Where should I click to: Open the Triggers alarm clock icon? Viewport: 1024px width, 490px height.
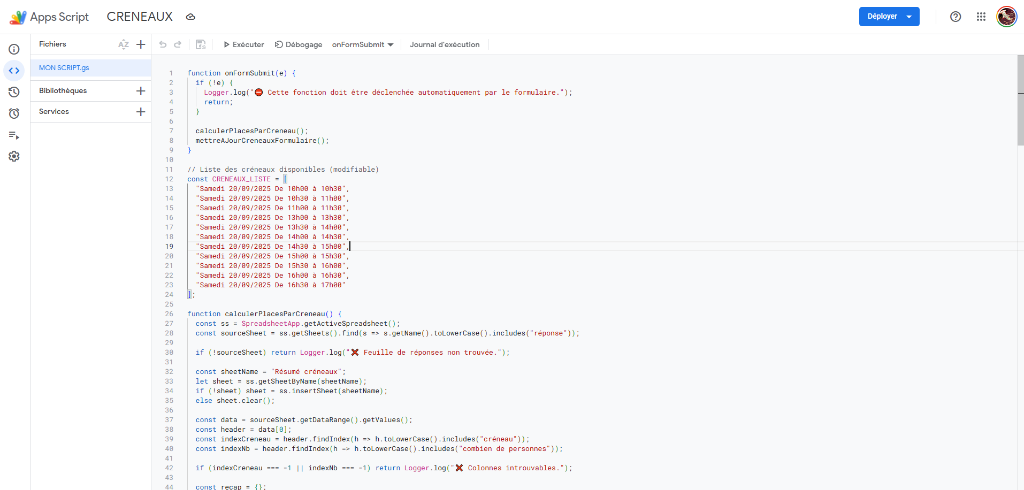pyautogui.click(x=14, y=114)
